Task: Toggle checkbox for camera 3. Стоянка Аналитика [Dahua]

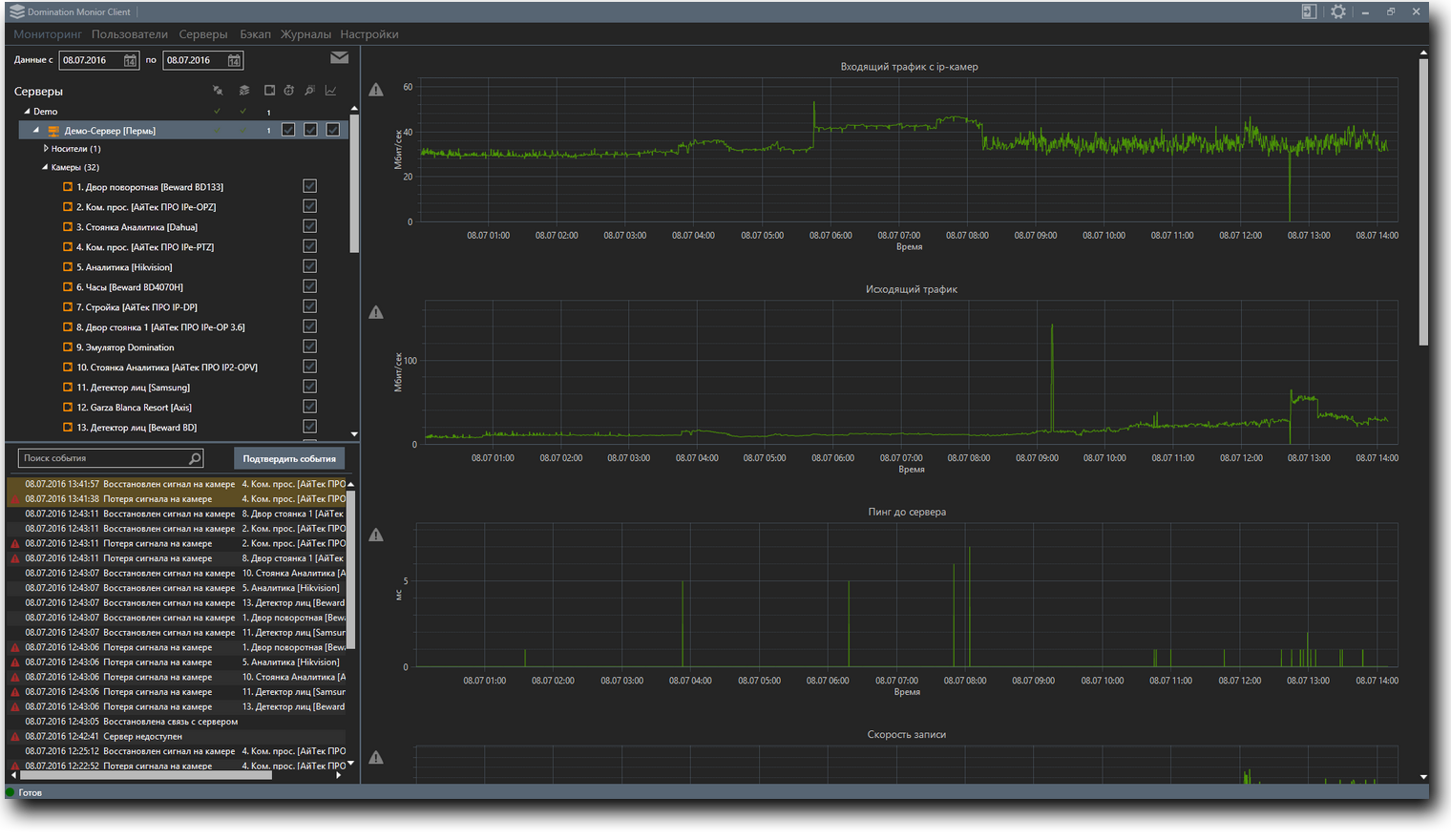Action: tap(309, 226)
